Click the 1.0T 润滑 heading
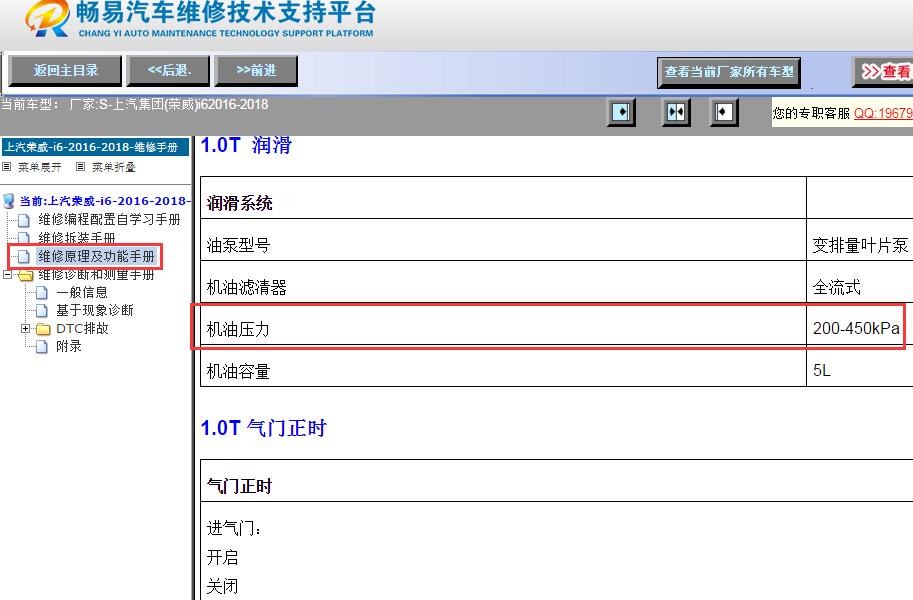The image size is (913, 600). coord(246,145)
